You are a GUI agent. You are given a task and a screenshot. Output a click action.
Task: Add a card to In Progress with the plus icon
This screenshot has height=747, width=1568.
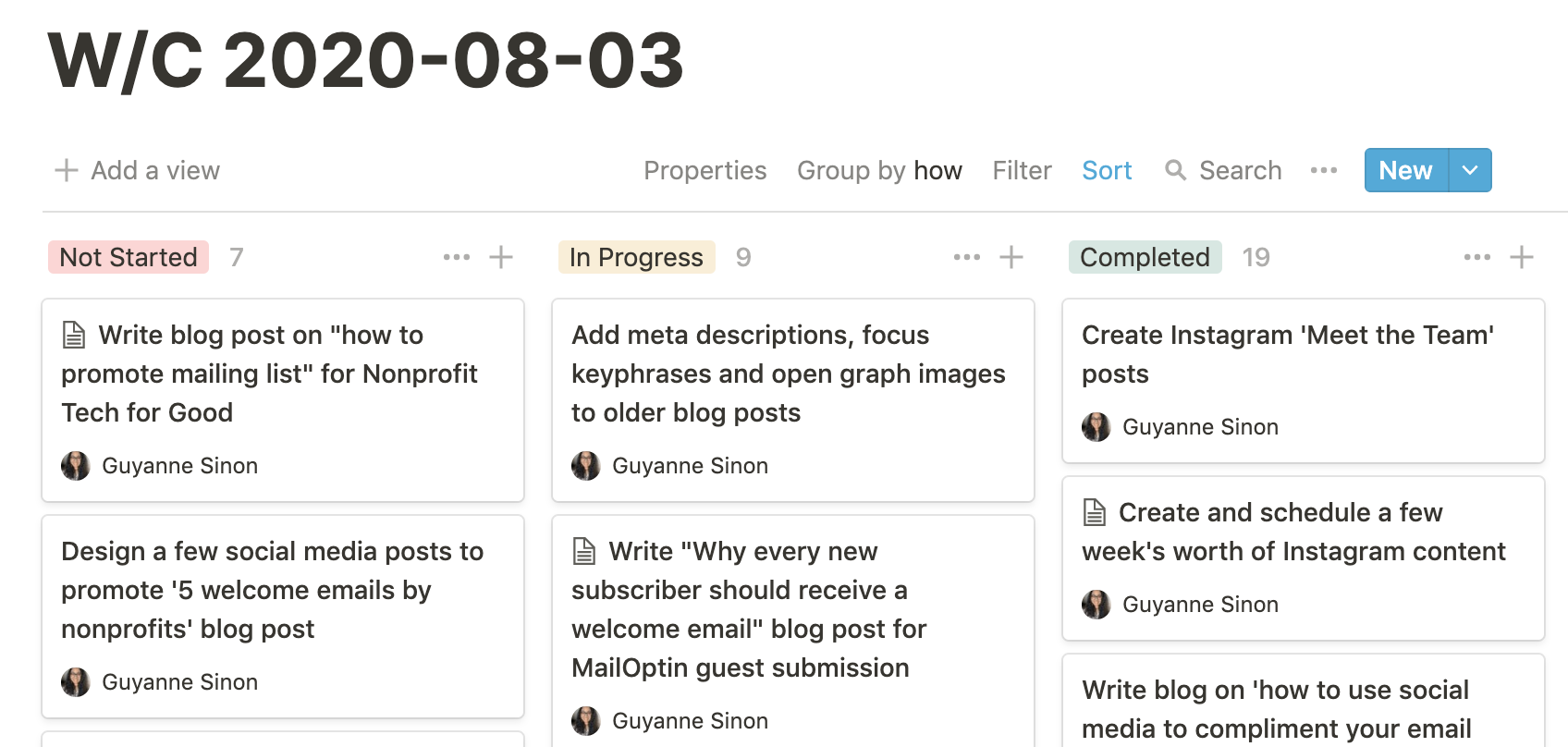[1012, 256]
